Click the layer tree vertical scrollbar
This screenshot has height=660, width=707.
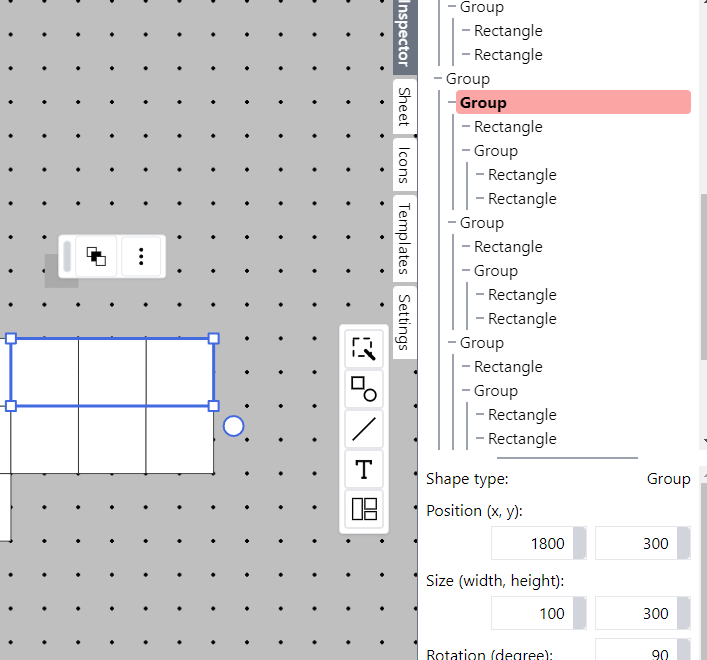click(703, 277)
